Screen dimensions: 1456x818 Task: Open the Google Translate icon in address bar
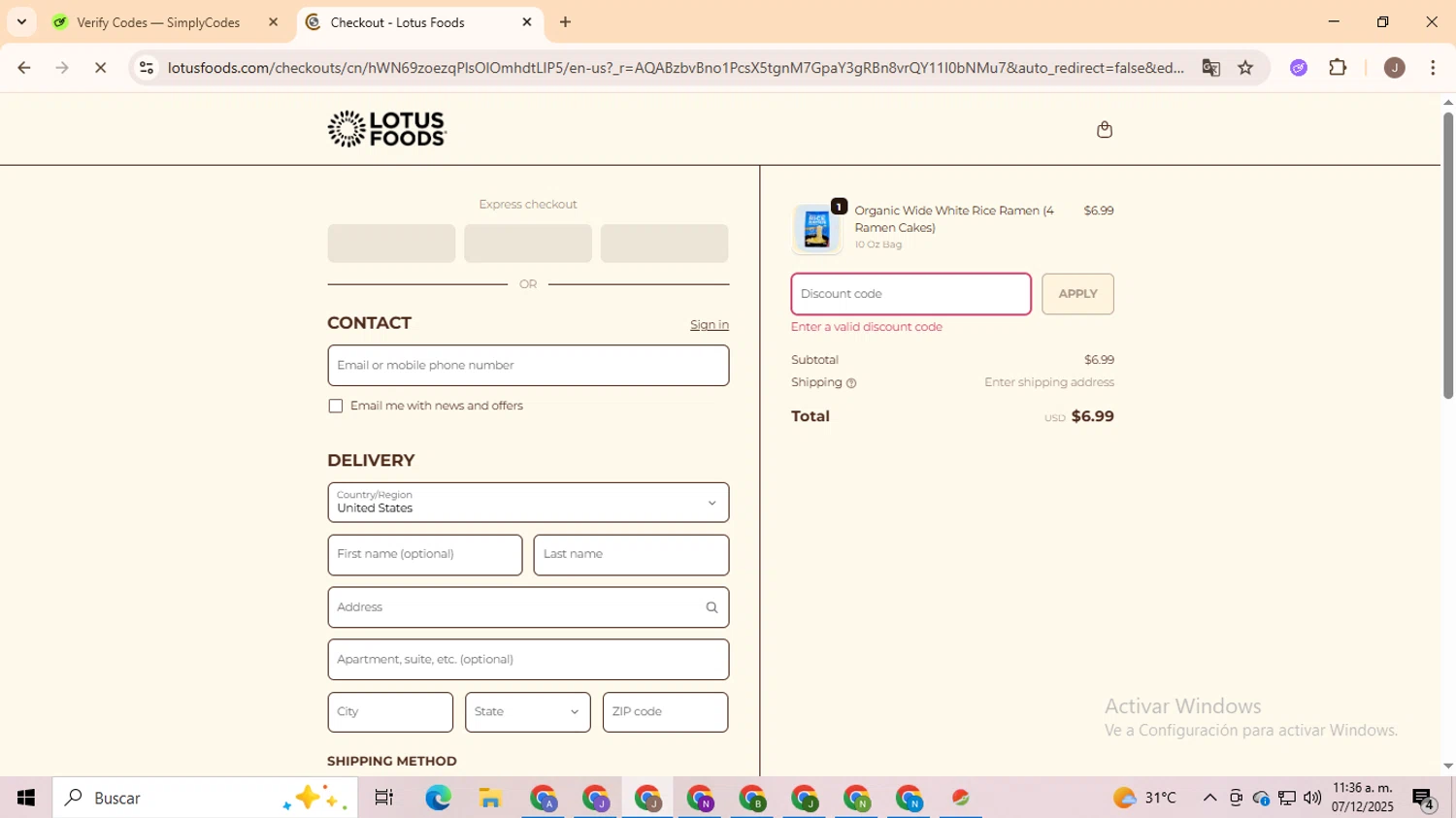(1210, 68)
